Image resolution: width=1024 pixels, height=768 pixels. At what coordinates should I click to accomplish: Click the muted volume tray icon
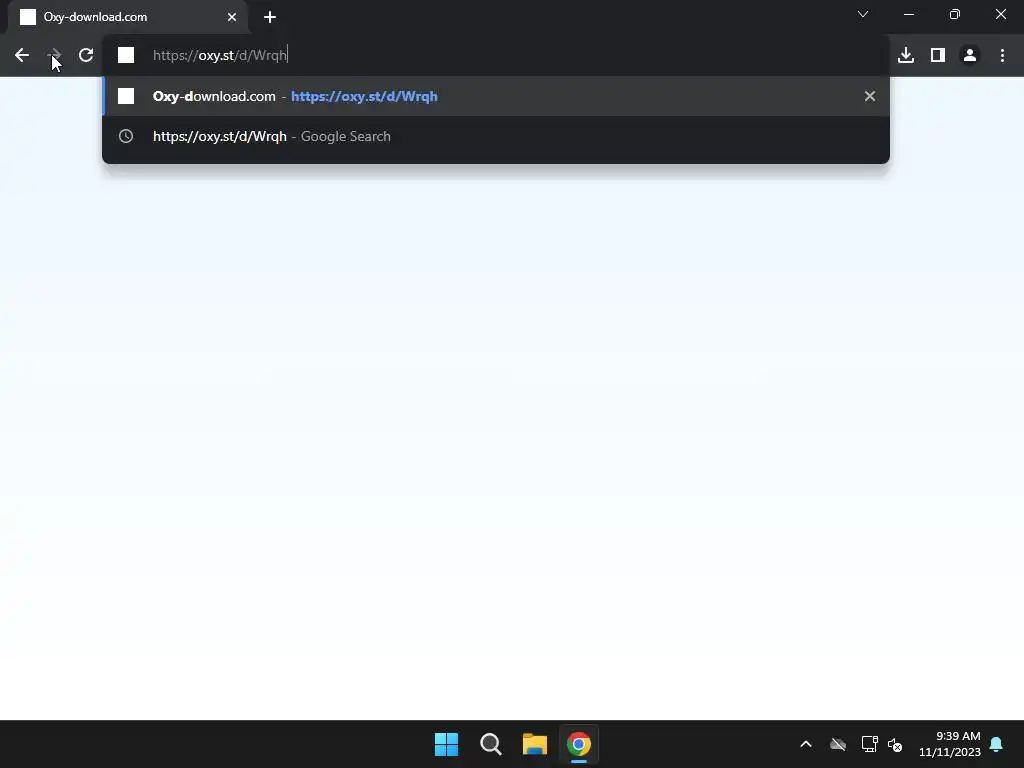tap(895, 744)
